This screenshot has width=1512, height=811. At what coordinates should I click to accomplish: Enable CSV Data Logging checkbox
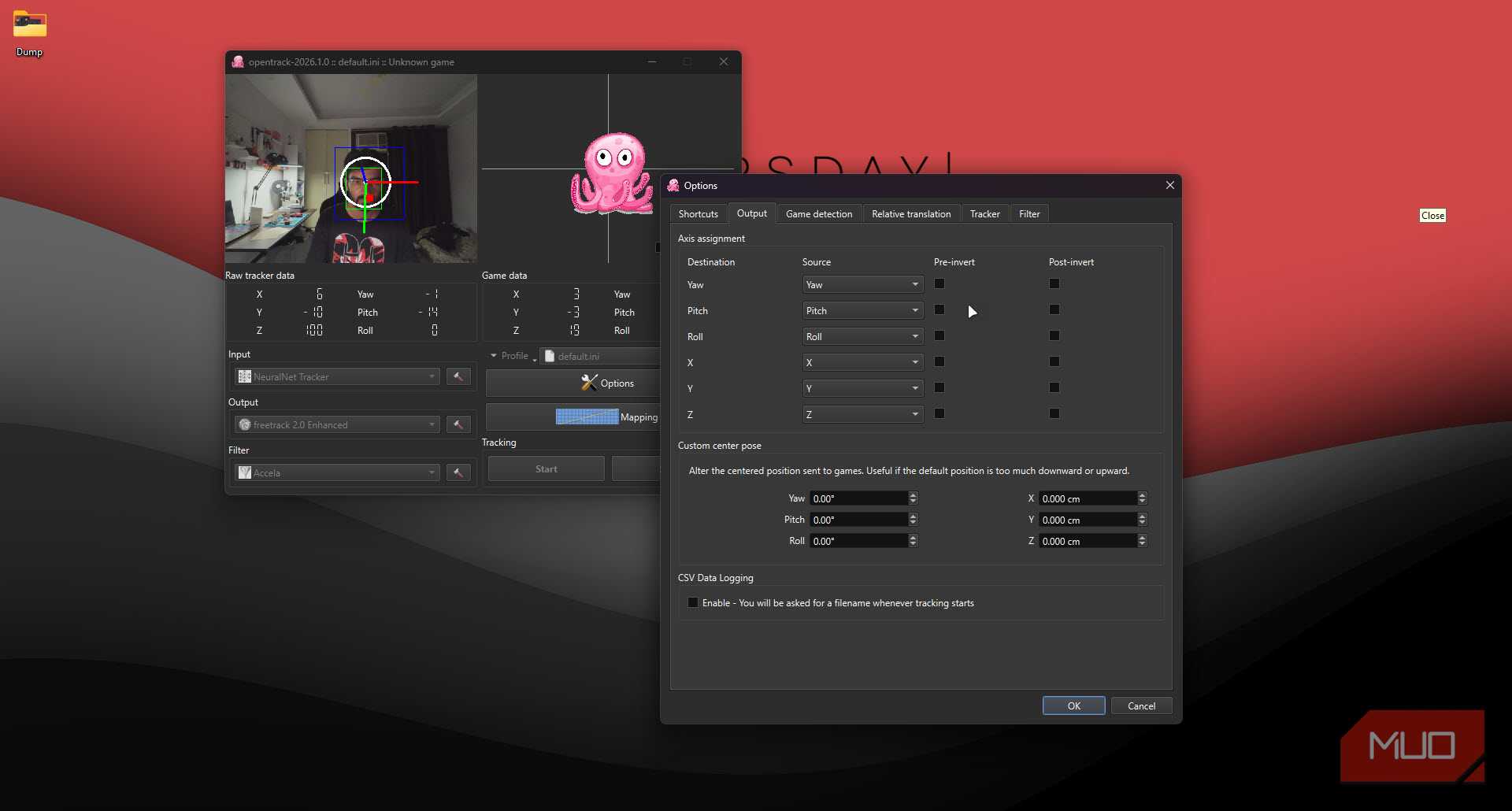[x=693, y=602]
